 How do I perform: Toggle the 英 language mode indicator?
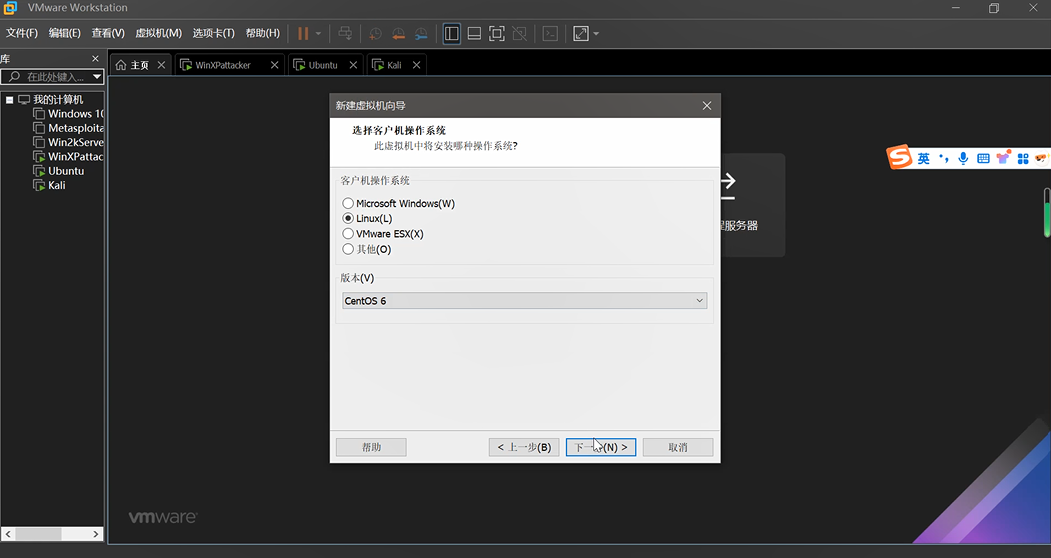pyautogui.click(x=924, y=158)
